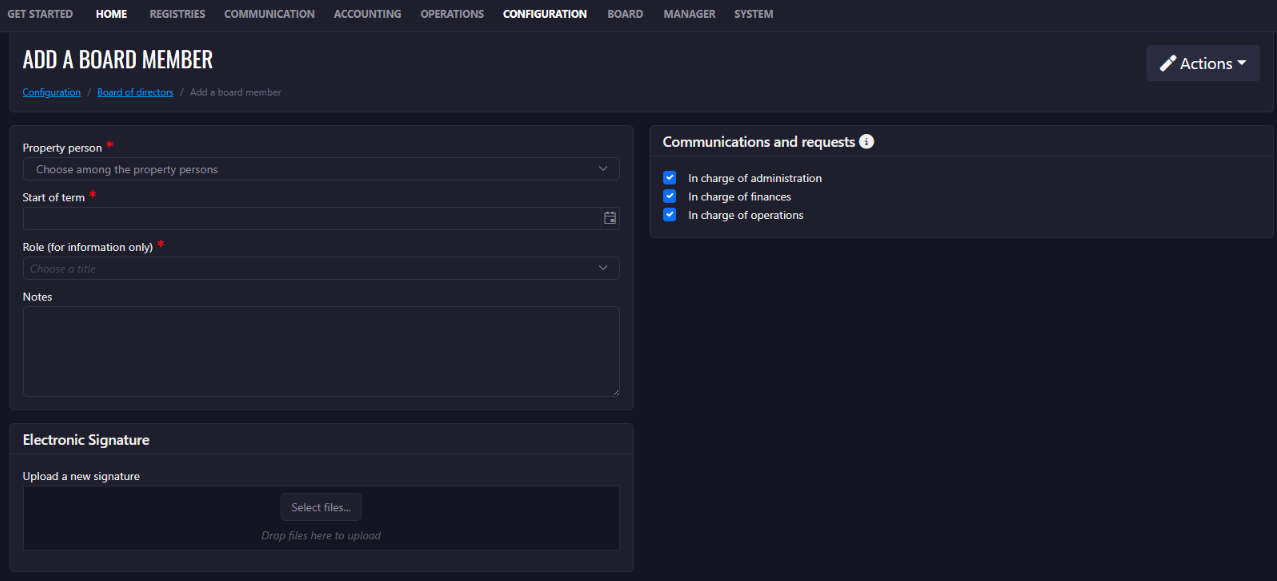Open the Registries menu

point(177,14)
